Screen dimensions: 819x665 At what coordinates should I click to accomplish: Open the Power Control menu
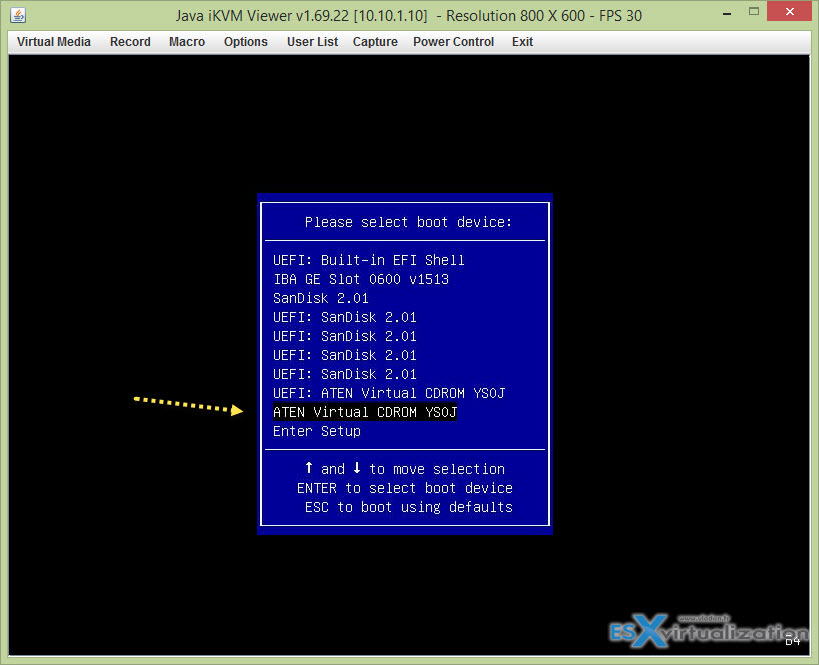pyautogui.click(x=453, y=42)
